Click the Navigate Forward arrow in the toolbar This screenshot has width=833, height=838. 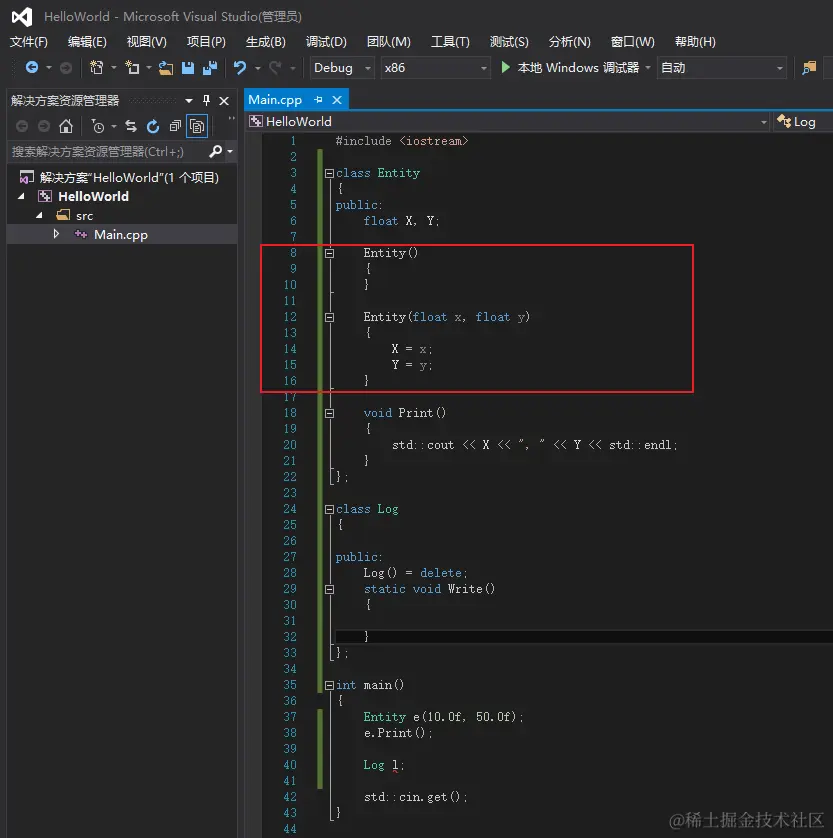pos(66,67)
